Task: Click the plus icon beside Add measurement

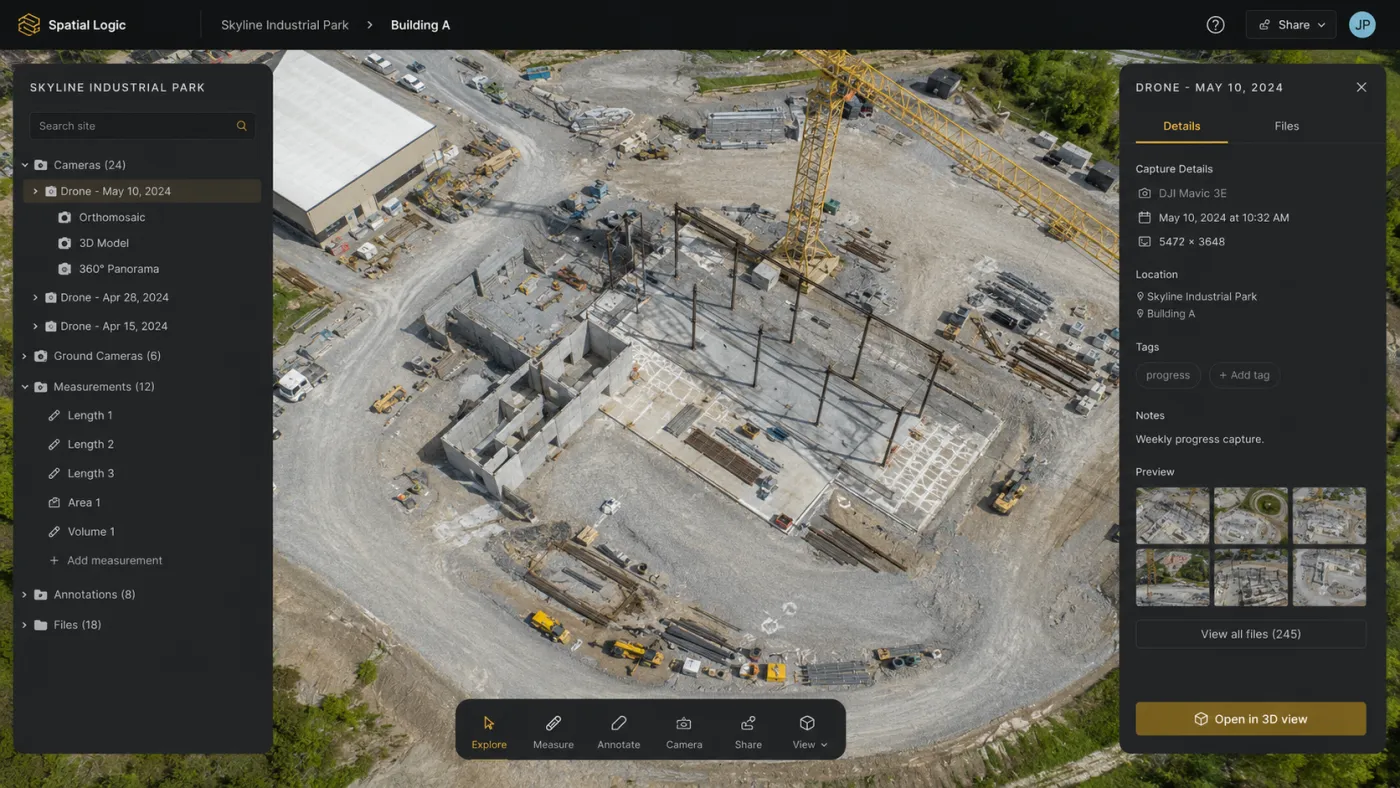Action: [55, 560]
